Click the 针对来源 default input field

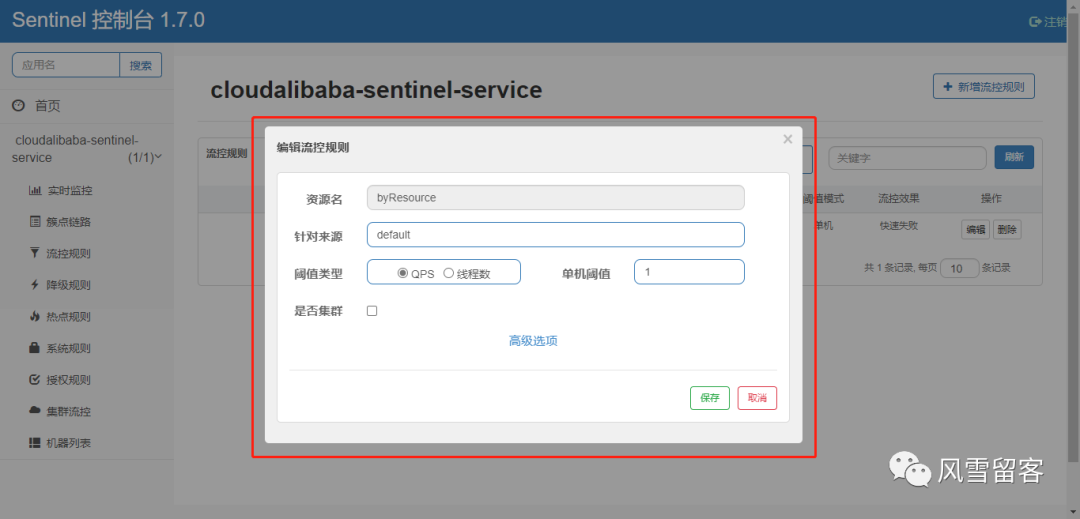pos(556,235)
